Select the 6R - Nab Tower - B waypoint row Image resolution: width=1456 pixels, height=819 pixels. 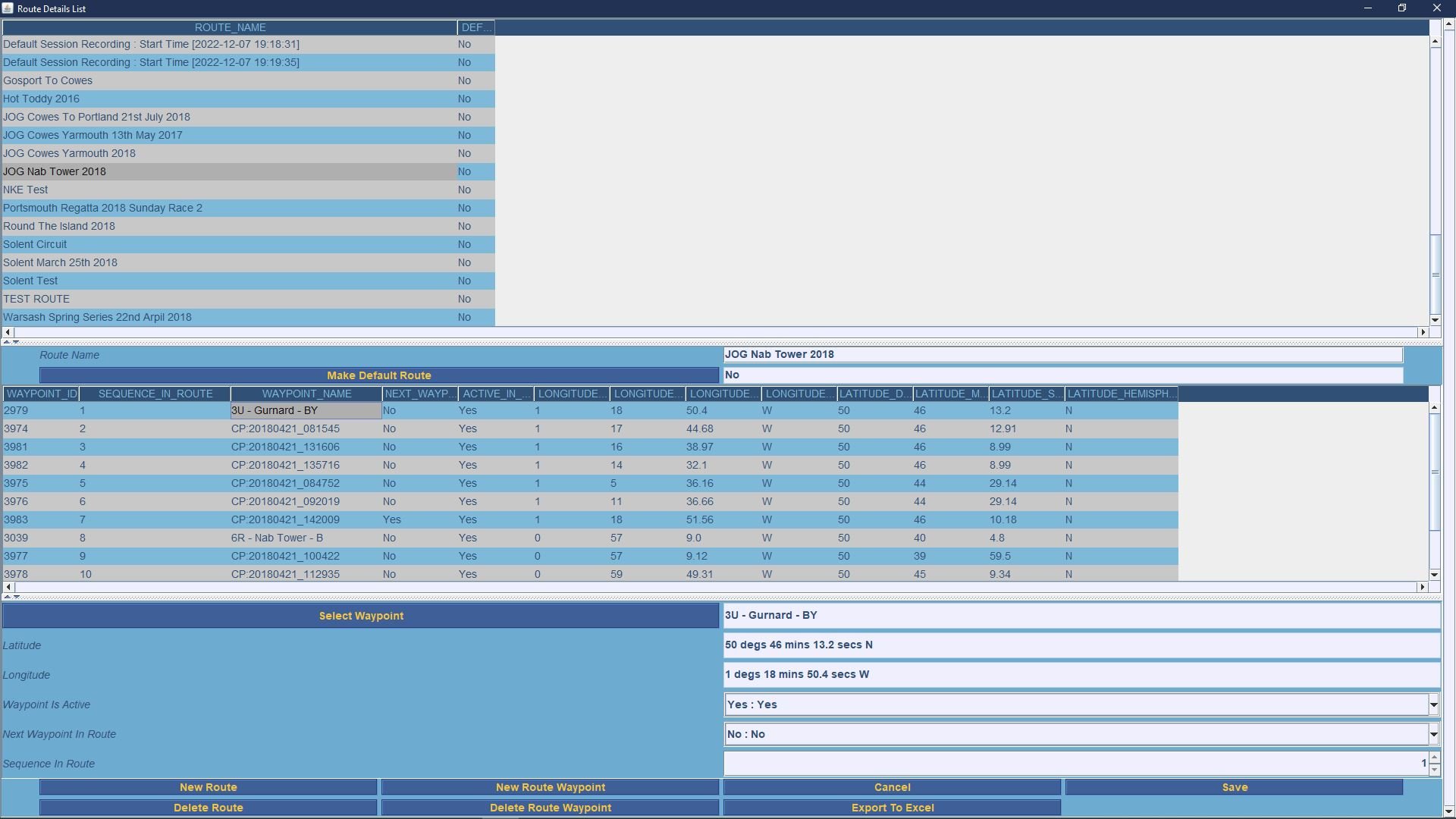[x=277, y=538]
